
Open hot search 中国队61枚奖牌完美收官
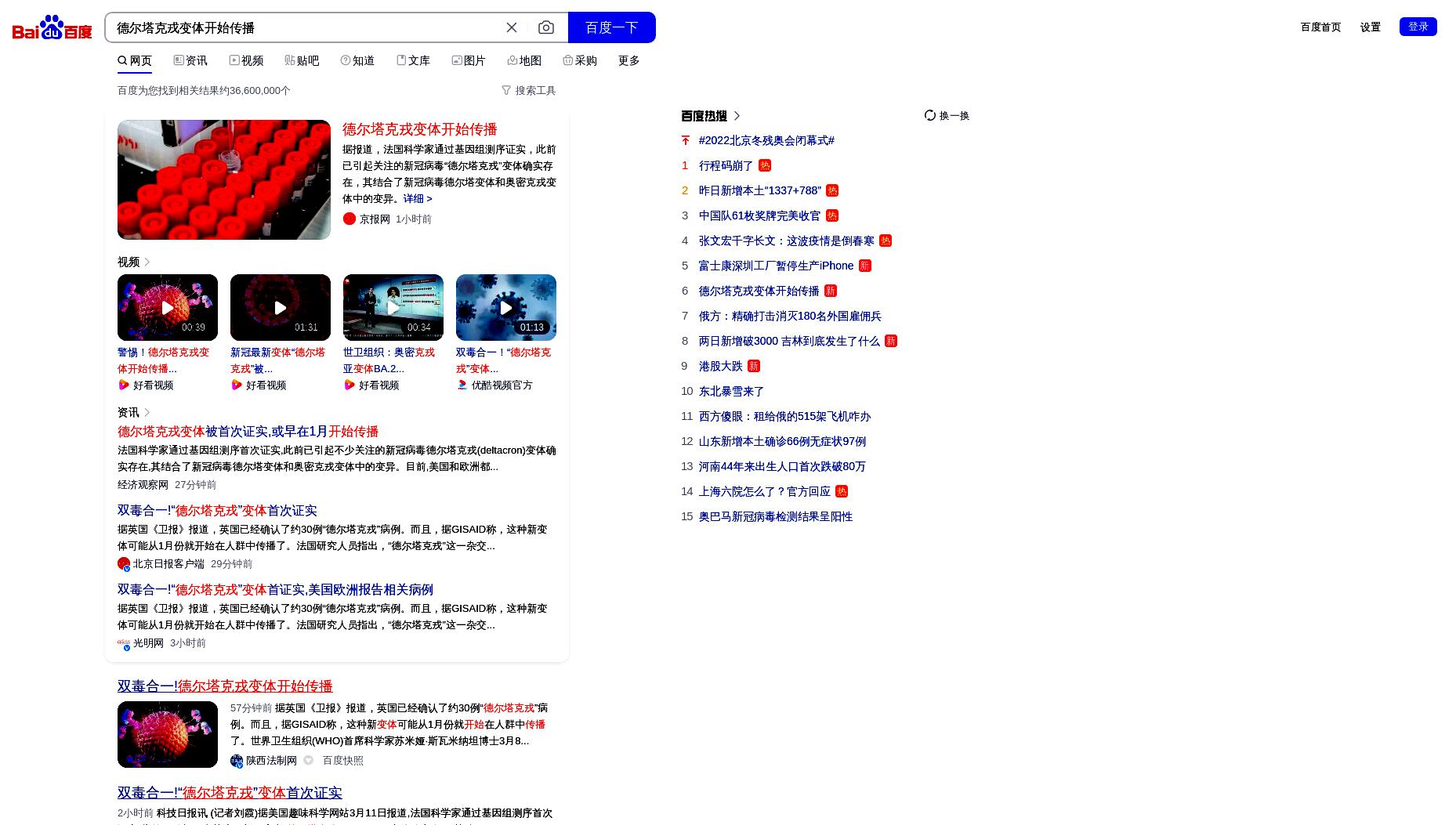759,216
